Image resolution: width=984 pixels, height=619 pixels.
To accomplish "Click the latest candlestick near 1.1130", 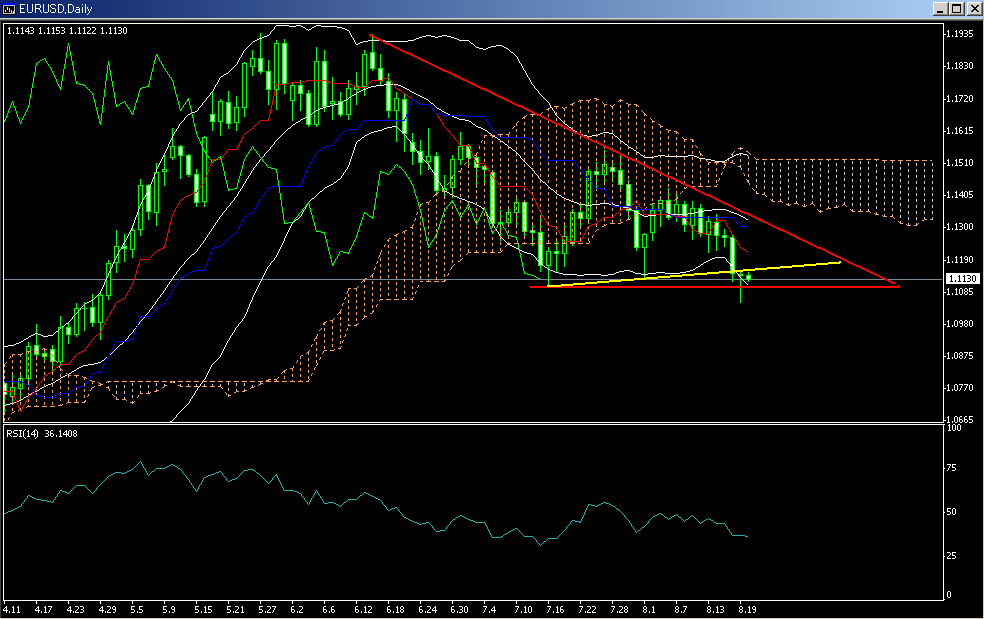I will coord(749,277).
